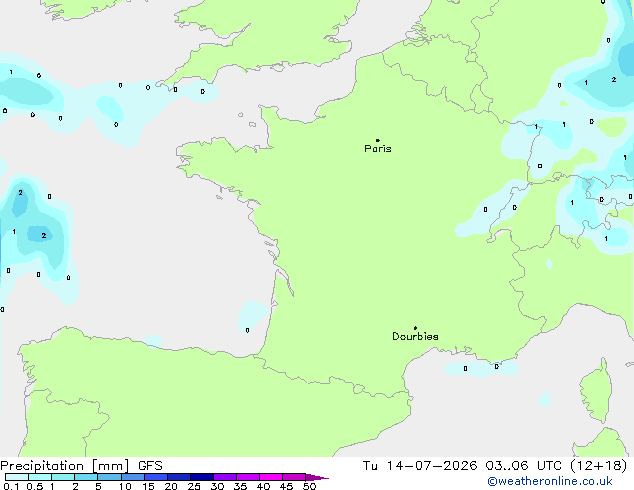Screen dimensions: 634x490
Task: Click the Precipitation [mm] GFS title
Action: pos(81,466)
